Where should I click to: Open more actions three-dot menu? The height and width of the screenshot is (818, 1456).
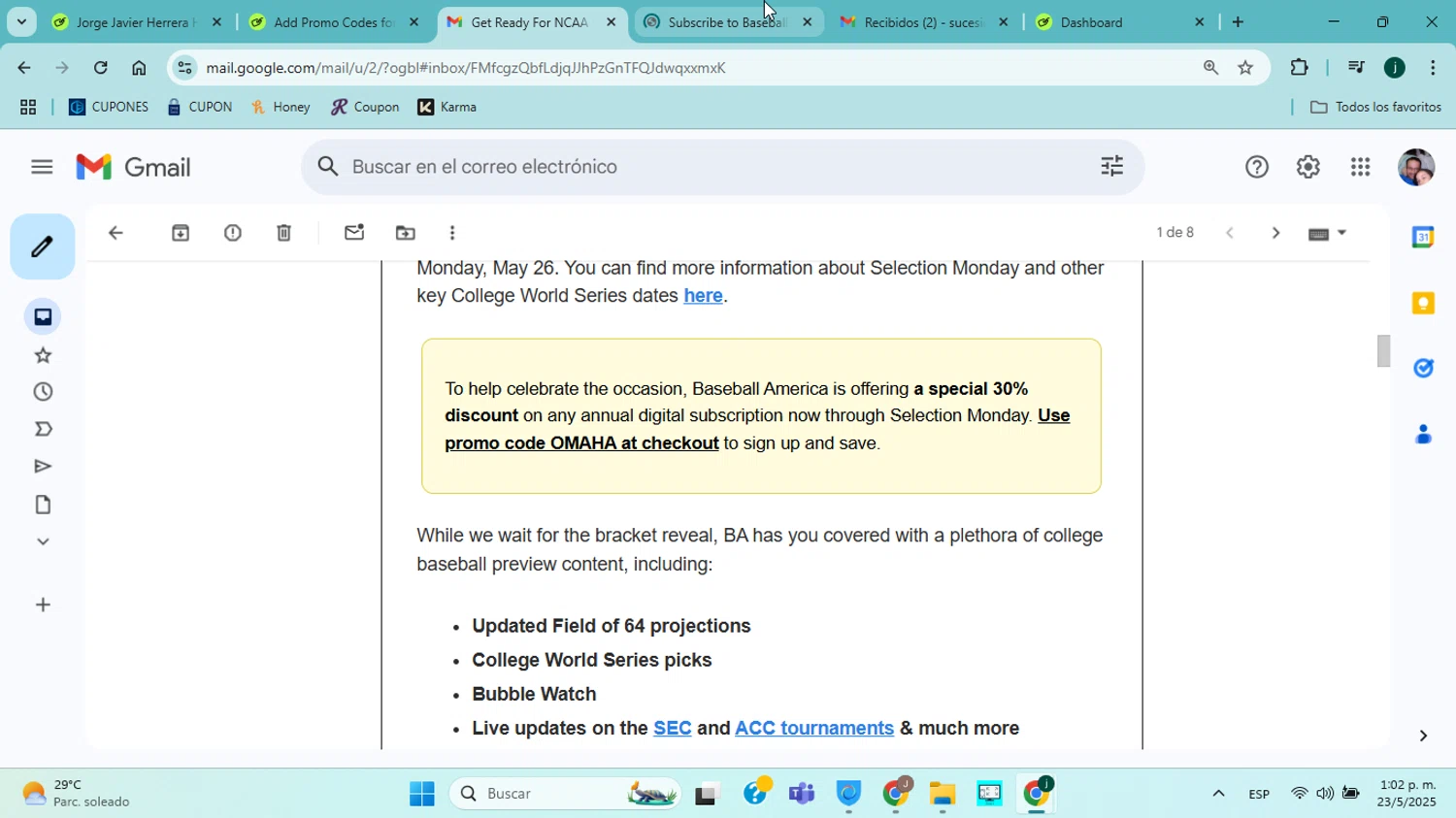(452, 233)
